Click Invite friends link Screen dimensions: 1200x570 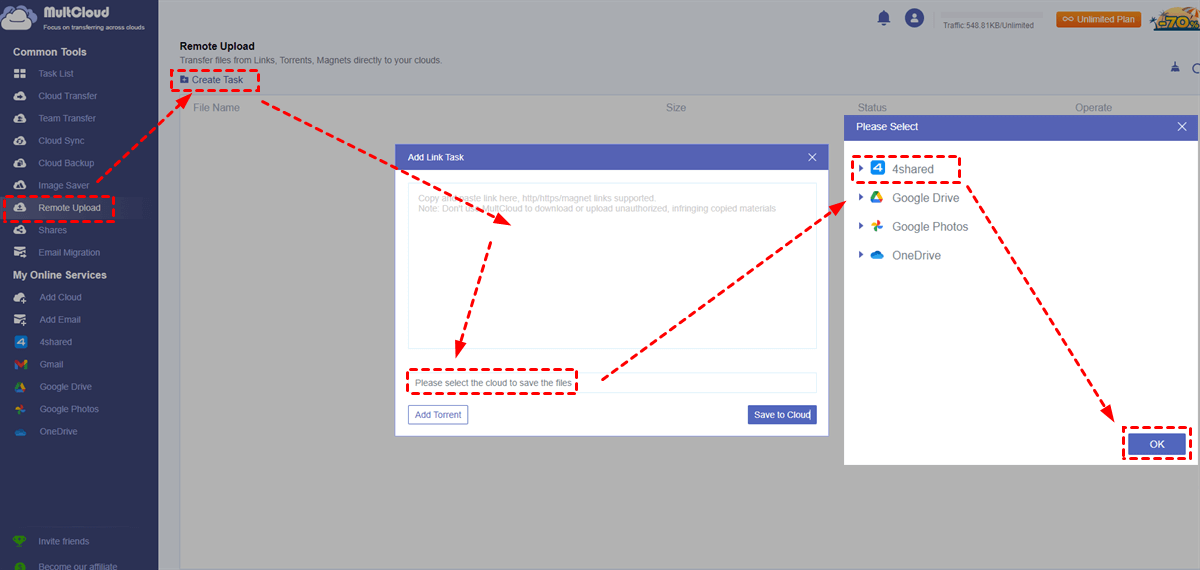tap(64, 542)
